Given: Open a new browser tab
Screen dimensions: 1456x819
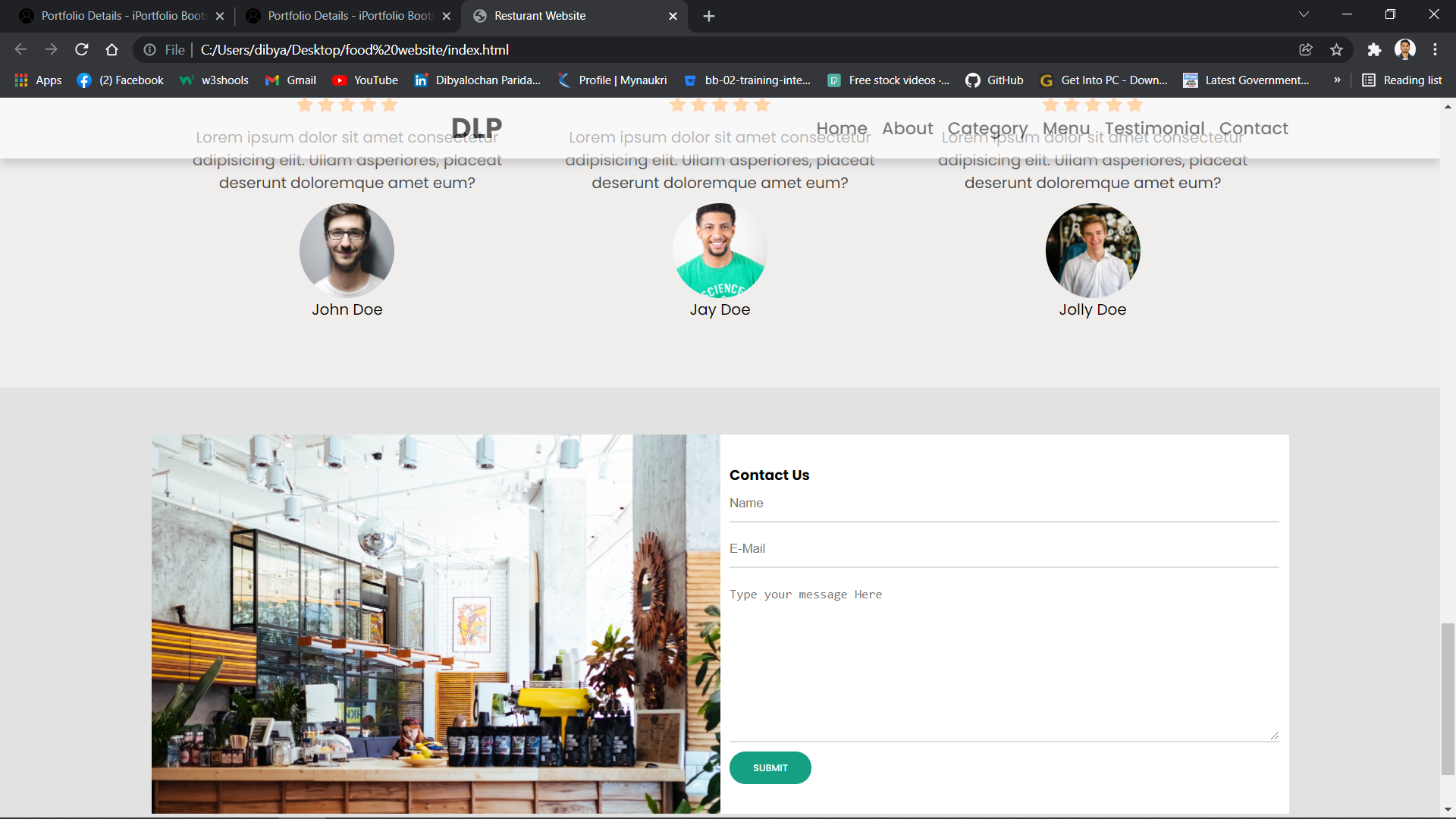Looking at the screenshot, I should coord(709,16).
